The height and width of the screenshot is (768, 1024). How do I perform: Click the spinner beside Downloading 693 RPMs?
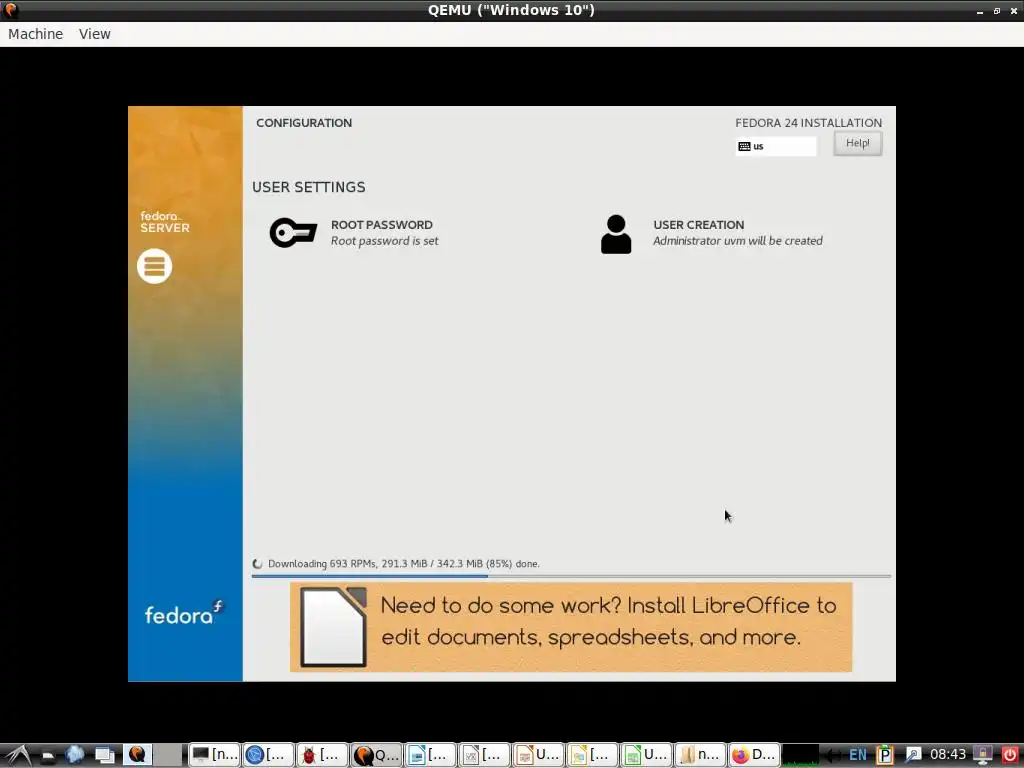pyautogui.click(x=257, y=564)
